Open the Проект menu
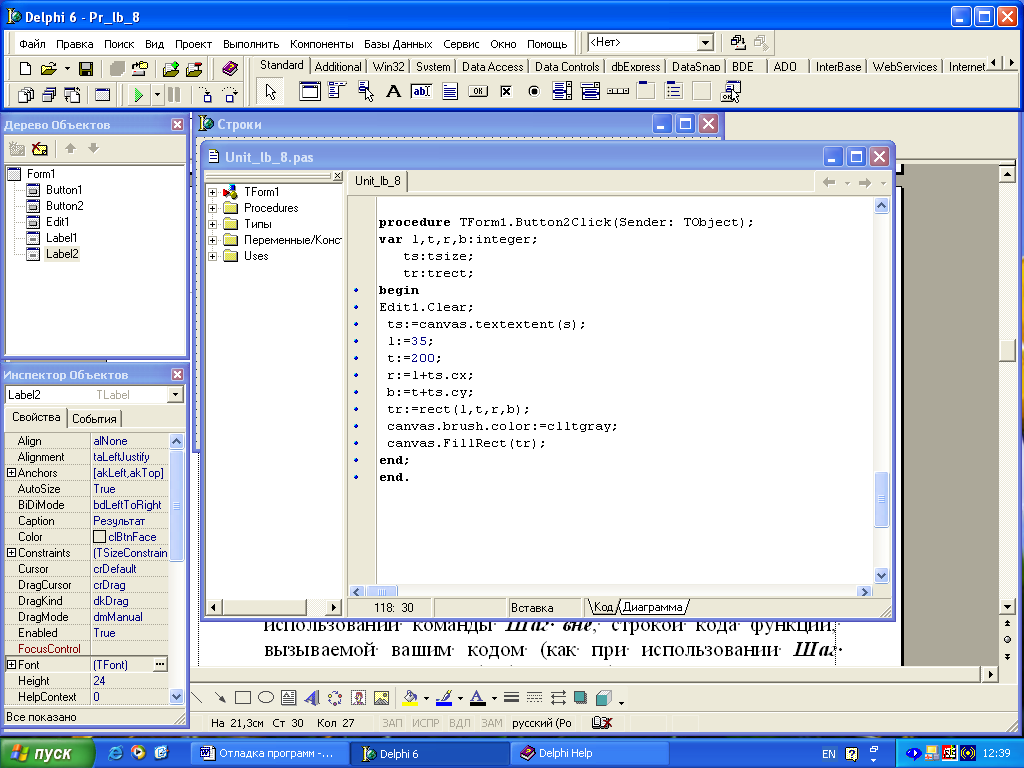This screenshot has height=768, width=1024. (193, 44)
